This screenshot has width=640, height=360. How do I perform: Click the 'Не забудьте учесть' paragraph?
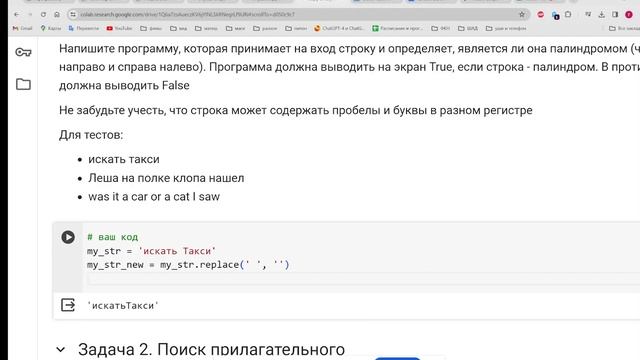(x=296, y=110)
